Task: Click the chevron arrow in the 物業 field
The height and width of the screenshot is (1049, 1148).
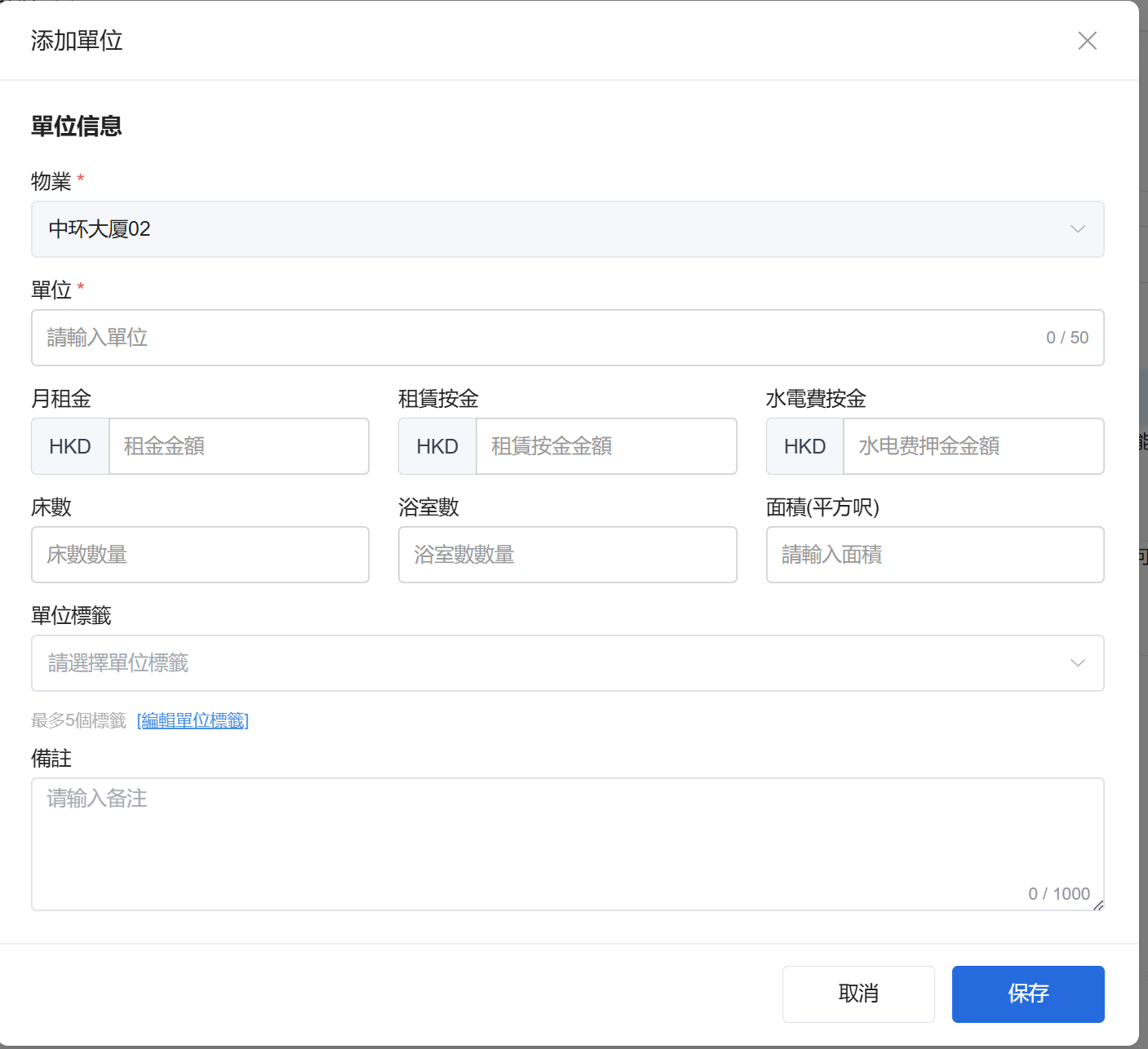Action: pos(1077,229)
